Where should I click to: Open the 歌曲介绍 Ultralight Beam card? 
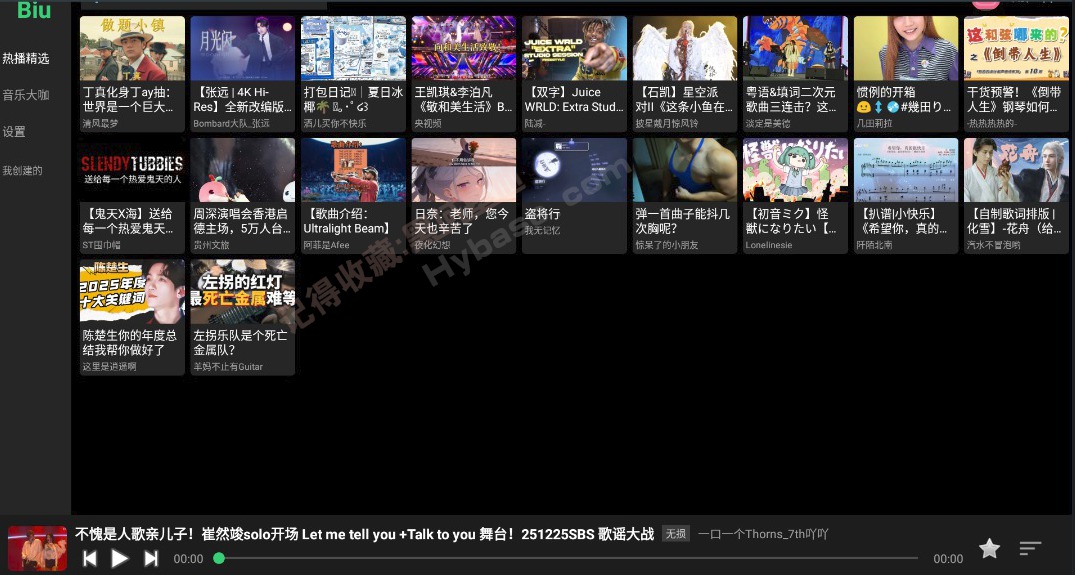pyautogui.click(x=353, y=196)
